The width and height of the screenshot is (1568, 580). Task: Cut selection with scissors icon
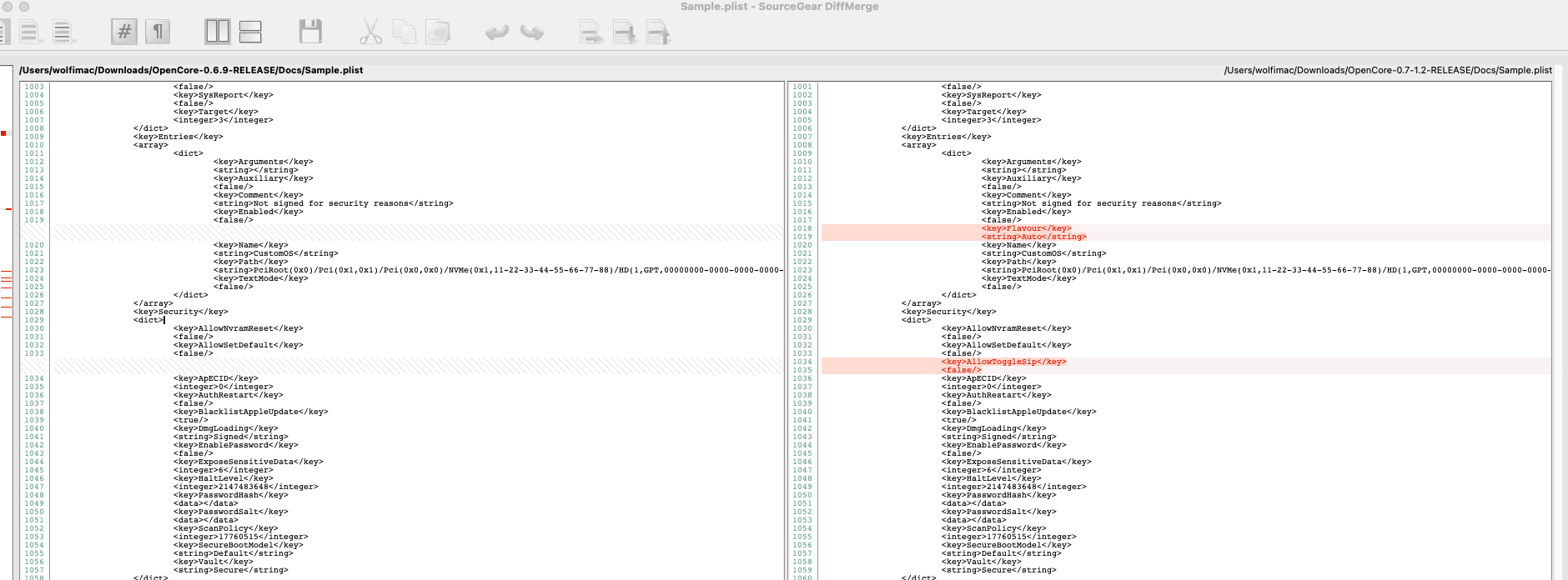(370, 32)
